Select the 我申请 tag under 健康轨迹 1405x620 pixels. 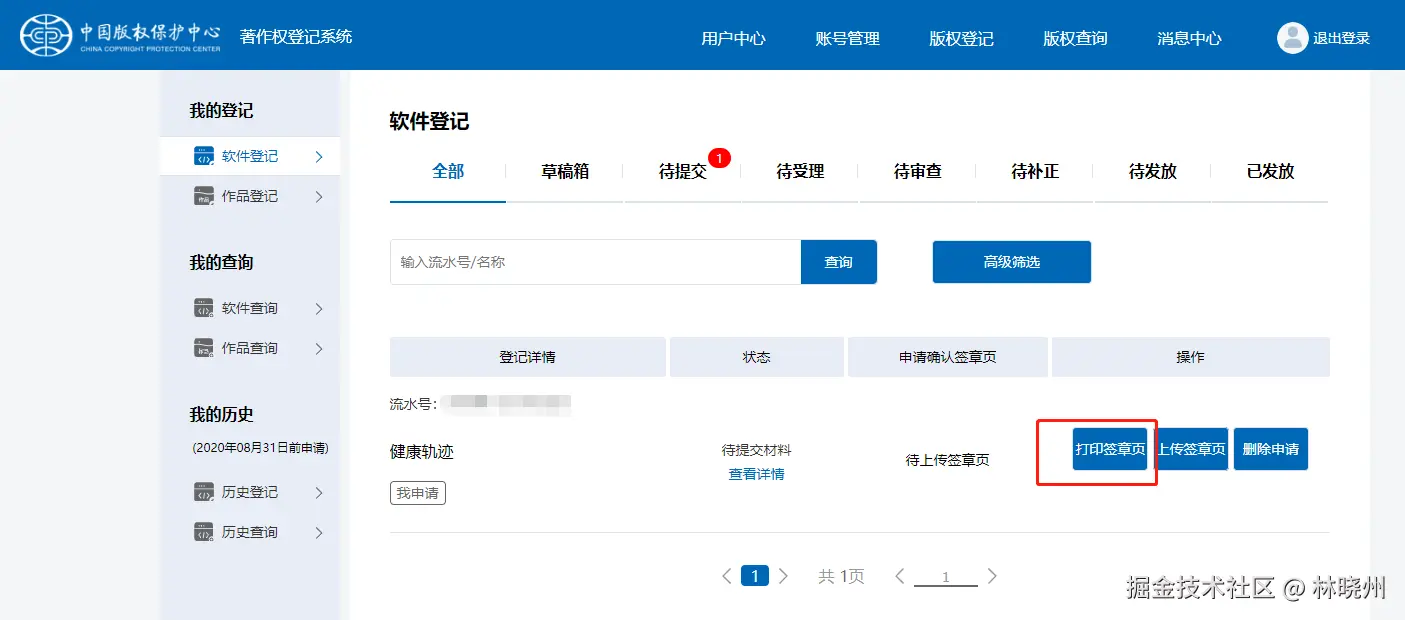[418, 493]
